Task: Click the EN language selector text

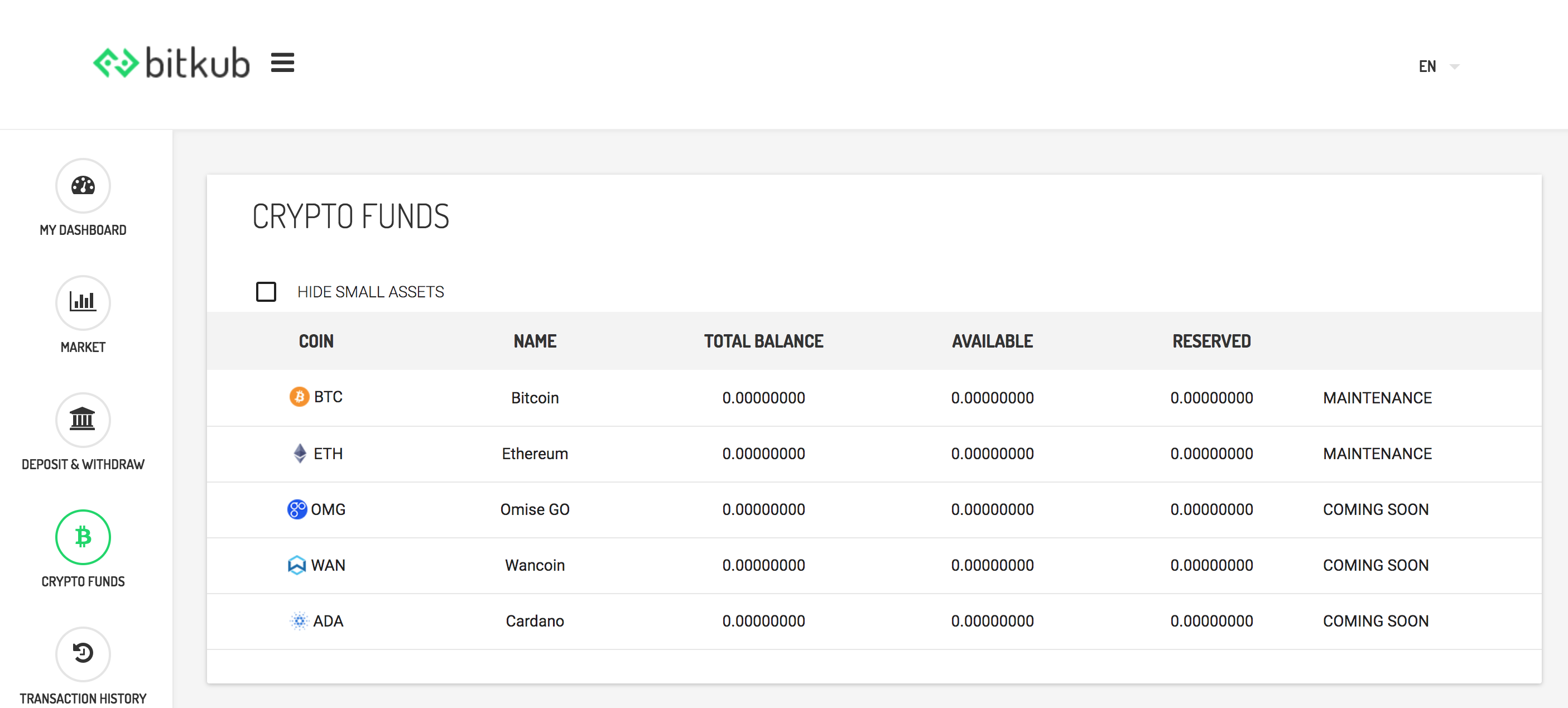Action: 1427,66
